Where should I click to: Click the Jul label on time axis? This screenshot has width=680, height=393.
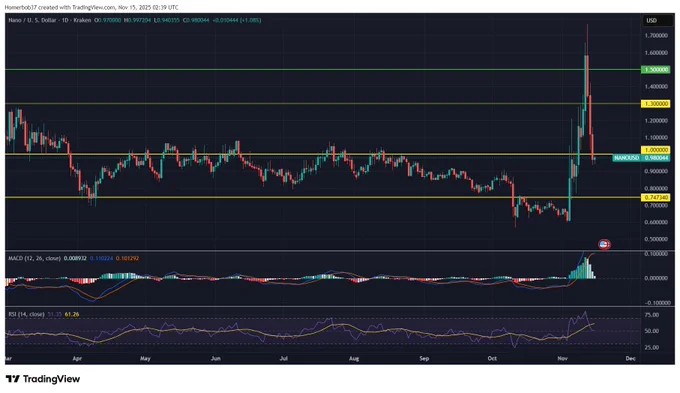point(284,359)
